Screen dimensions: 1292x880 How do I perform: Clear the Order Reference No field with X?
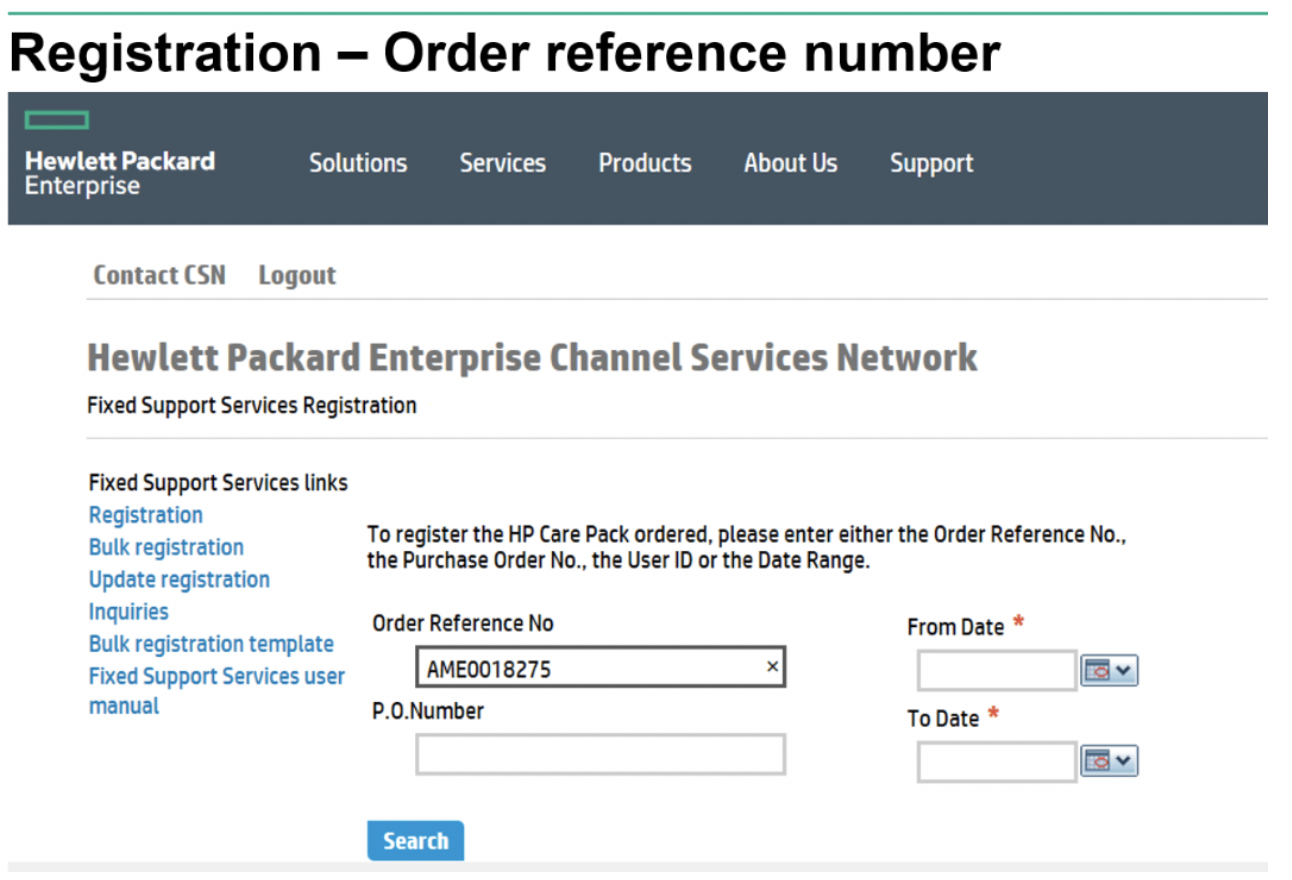click(772, 667)
